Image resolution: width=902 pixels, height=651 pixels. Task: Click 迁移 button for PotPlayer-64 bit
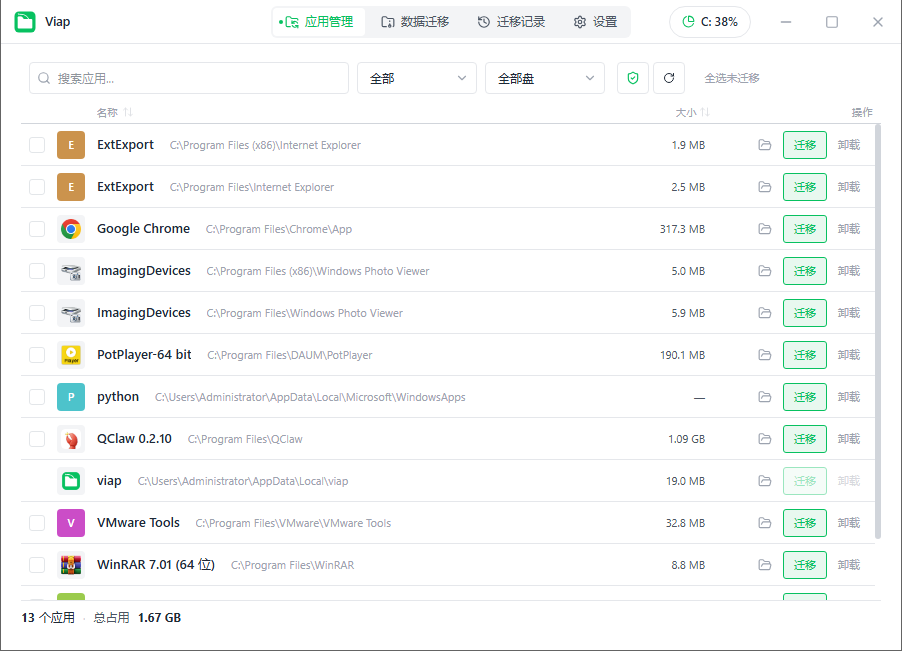805,355
